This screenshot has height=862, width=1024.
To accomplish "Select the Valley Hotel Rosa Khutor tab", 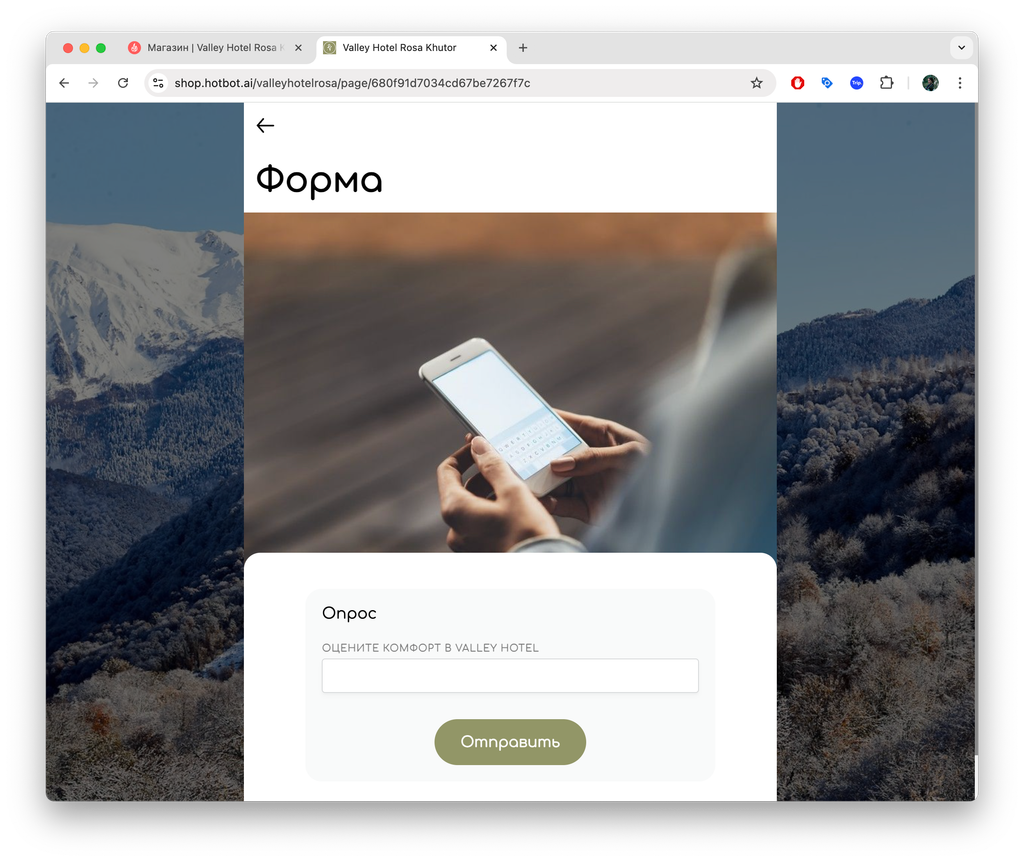I will [x=400, y=48].
